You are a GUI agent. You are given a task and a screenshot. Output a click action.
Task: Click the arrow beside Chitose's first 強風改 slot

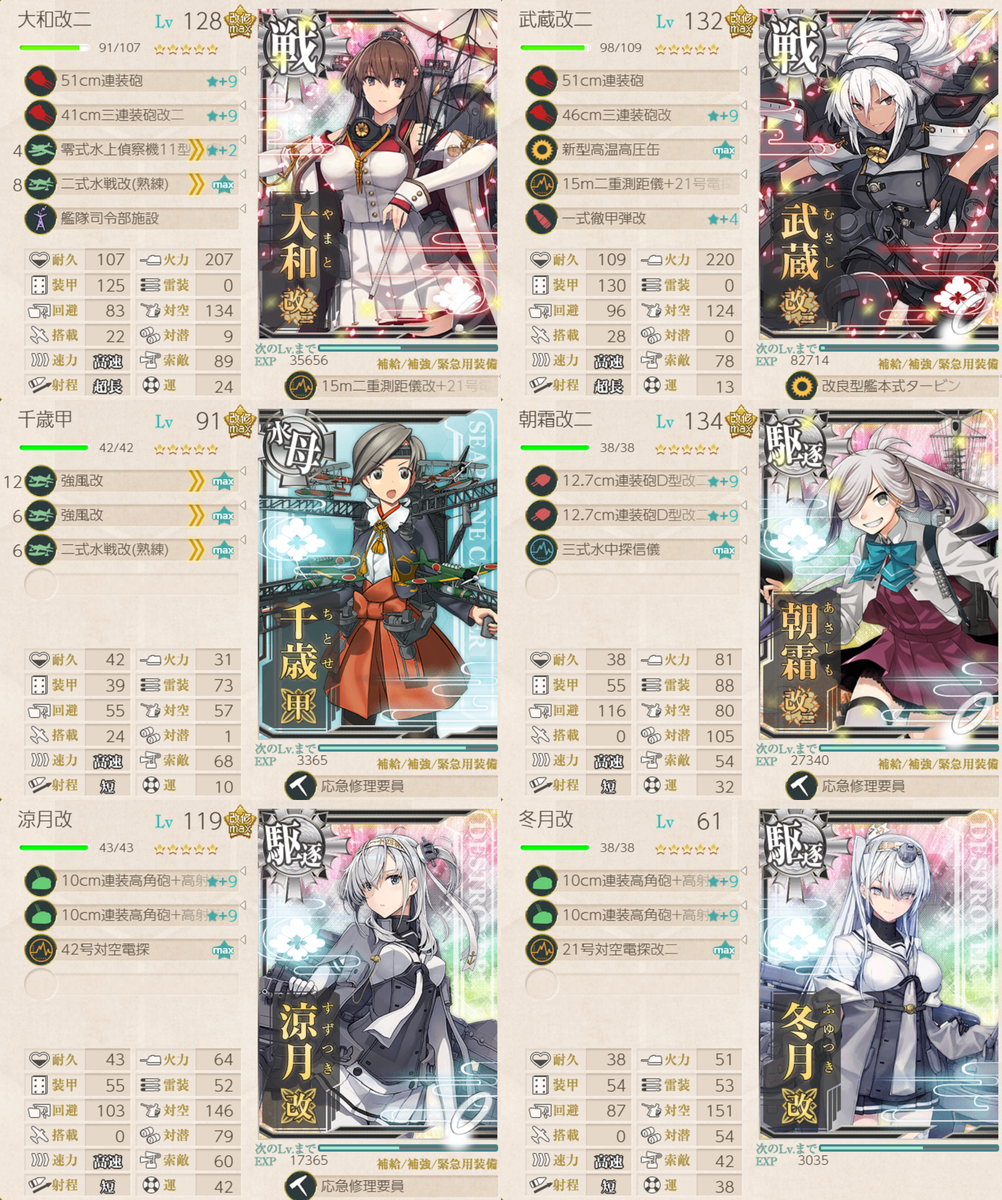pos(244,473)
